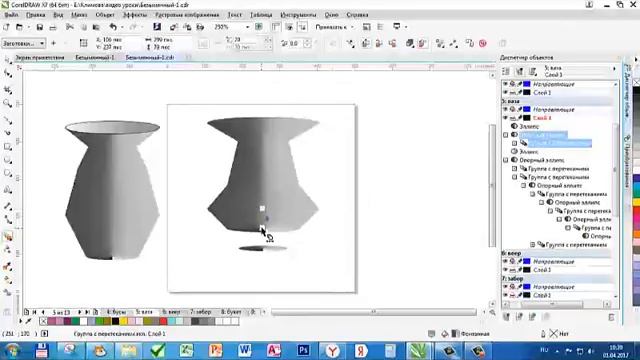Click the red swatch in bottom palette
Screen dimensions: 640x360
163,322
